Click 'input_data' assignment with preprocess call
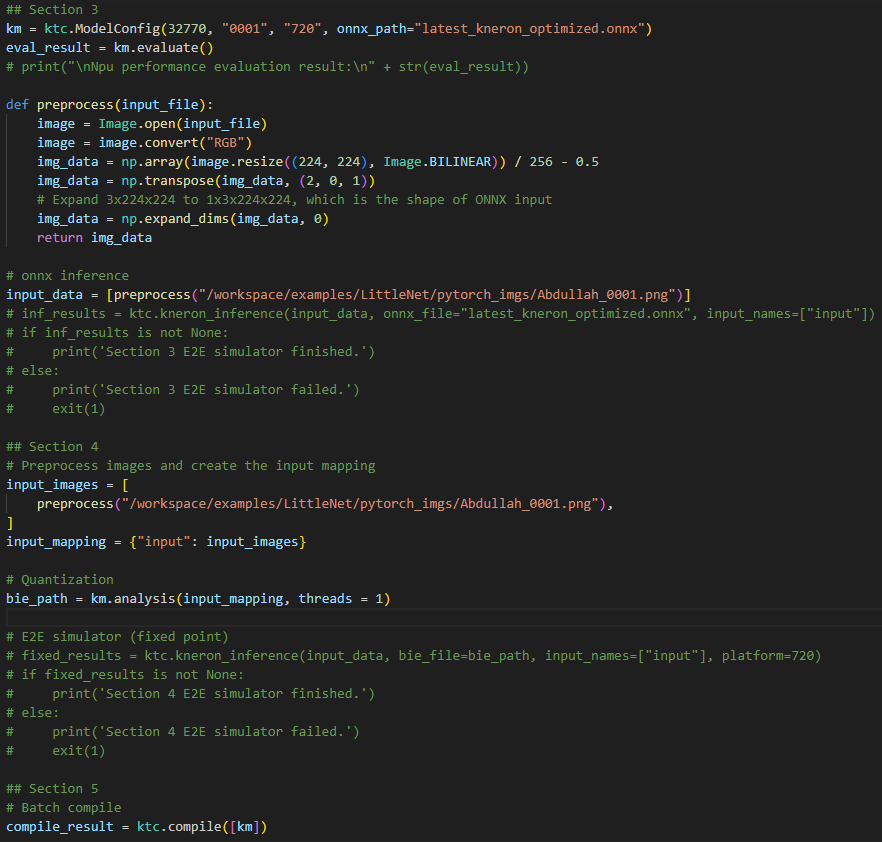 (348, 295)
